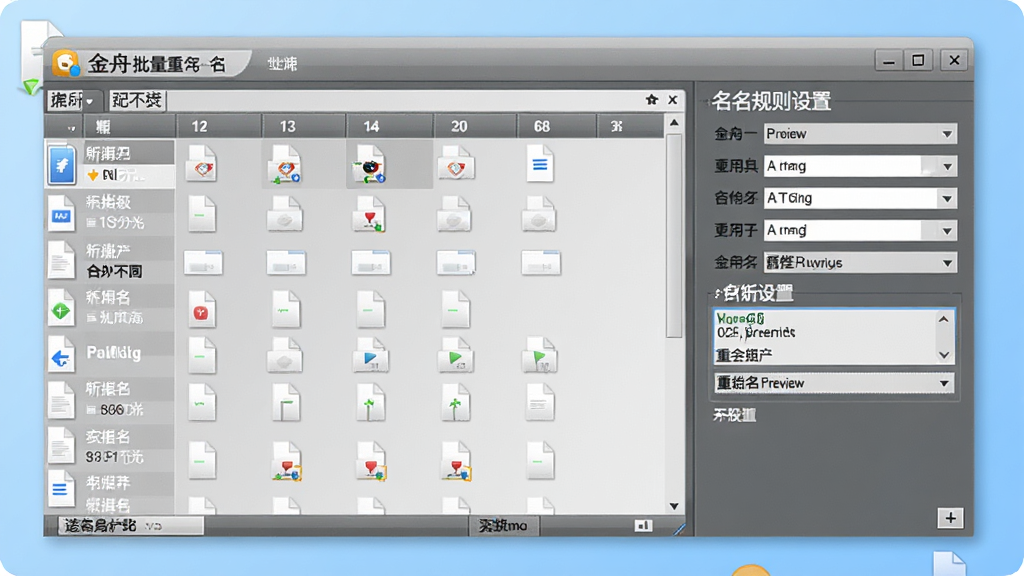1024x576 pixels.
Task: Click the green flag file icon under column 68
Action: click(x=539, y=355)
